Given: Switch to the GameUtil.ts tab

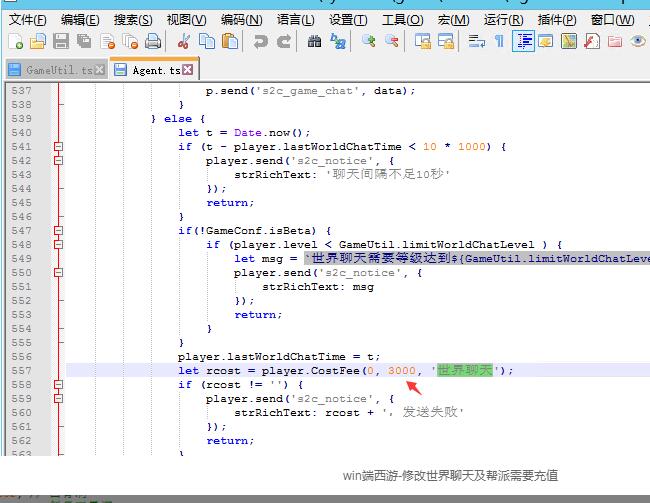Looking at the screenshot, I should tap(58, 70).
